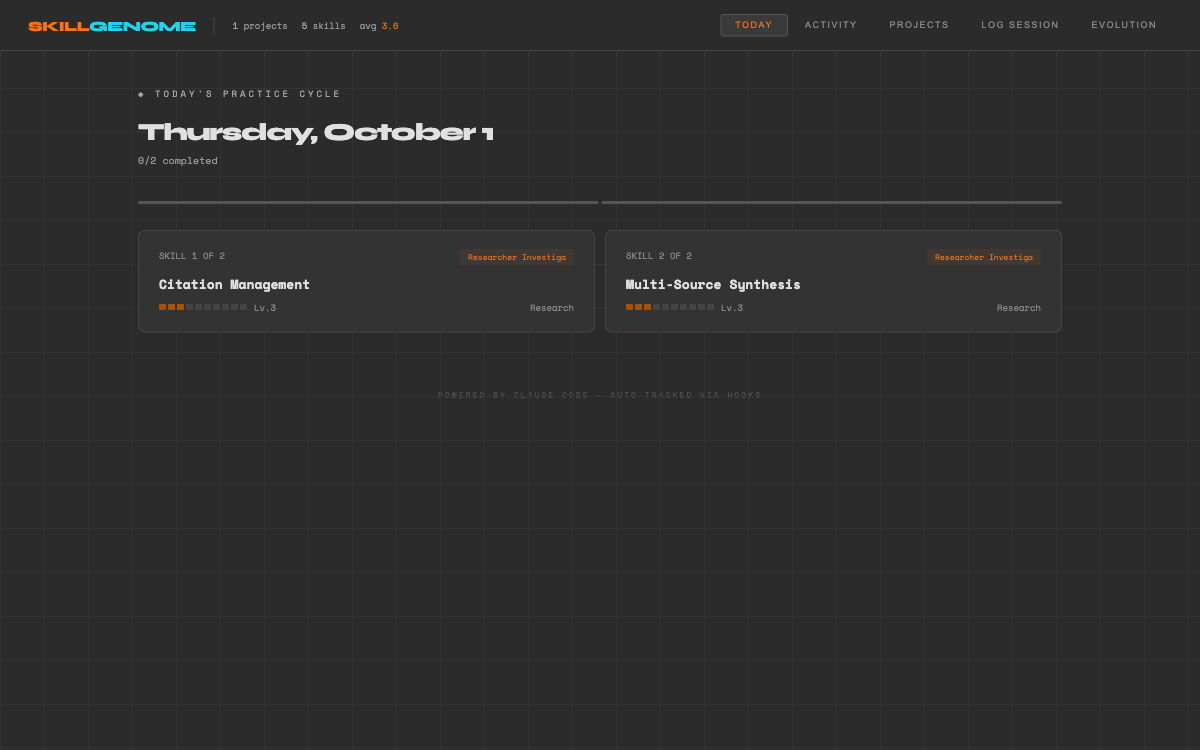Viewport: 1200px width, 750px height.
Task: Click the Researcher tag on Multi-Source Synthesis card
Action: 984,257
